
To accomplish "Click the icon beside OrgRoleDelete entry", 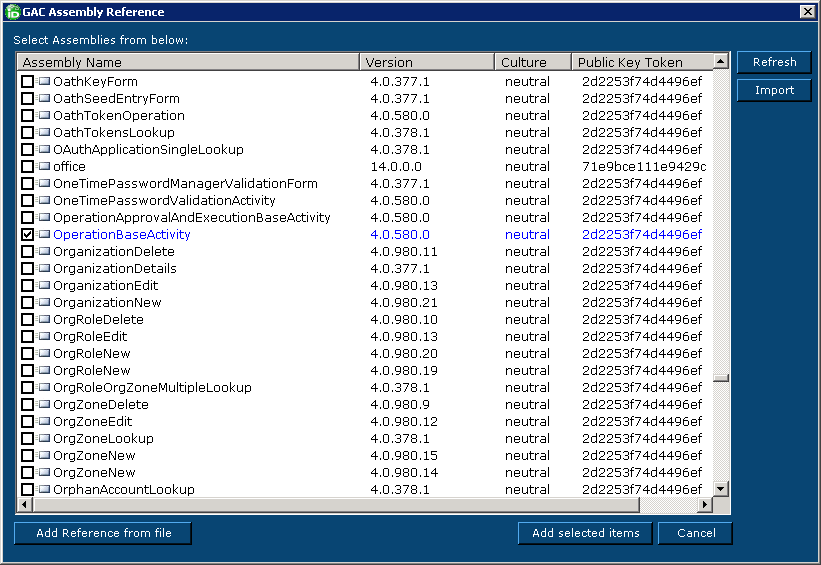I will click(44, 320).
